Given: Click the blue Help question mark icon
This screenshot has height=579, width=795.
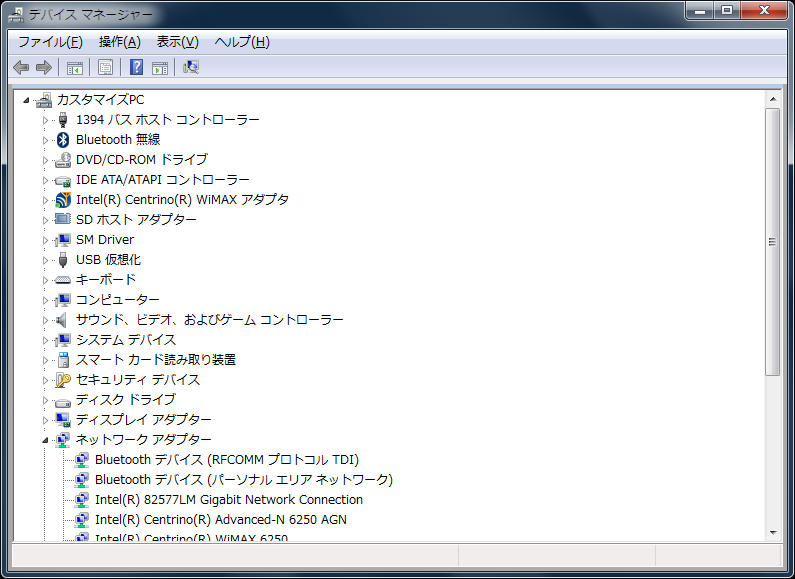Looking at the screenshot, I should pos(136,67).
